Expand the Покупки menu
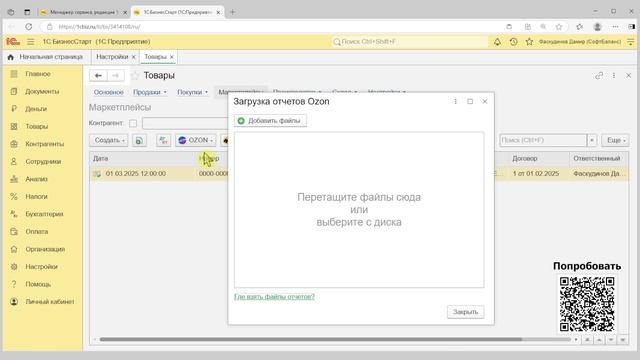The width and height of the screenshot is (640, 360). click(x=192, y=92)
